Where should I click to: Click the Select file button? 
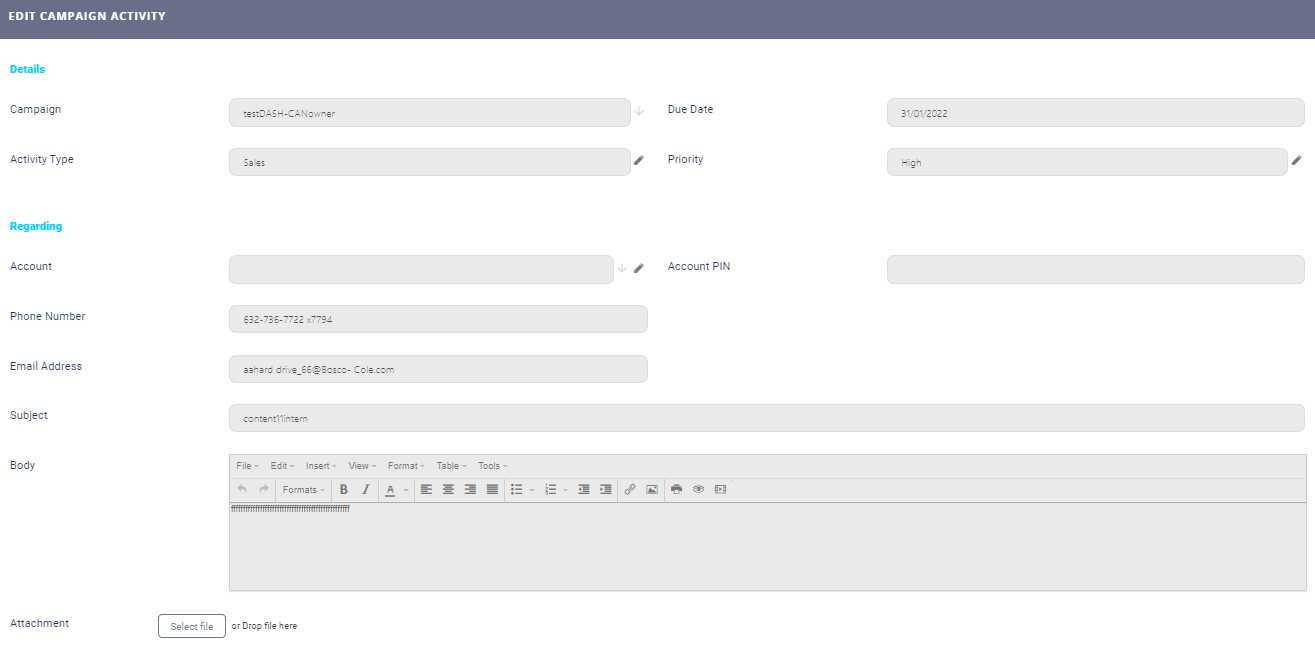[x=192, y=626]
